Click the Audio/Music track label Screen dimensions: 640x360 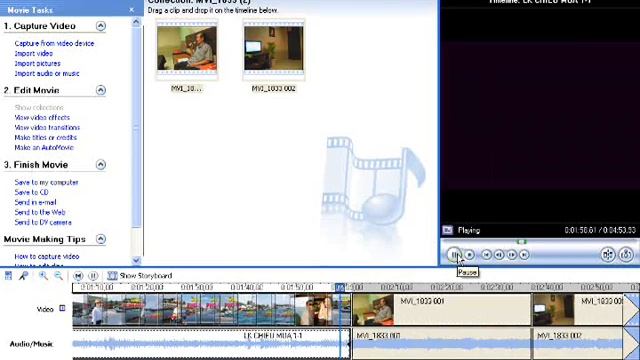tap(31, 344)
